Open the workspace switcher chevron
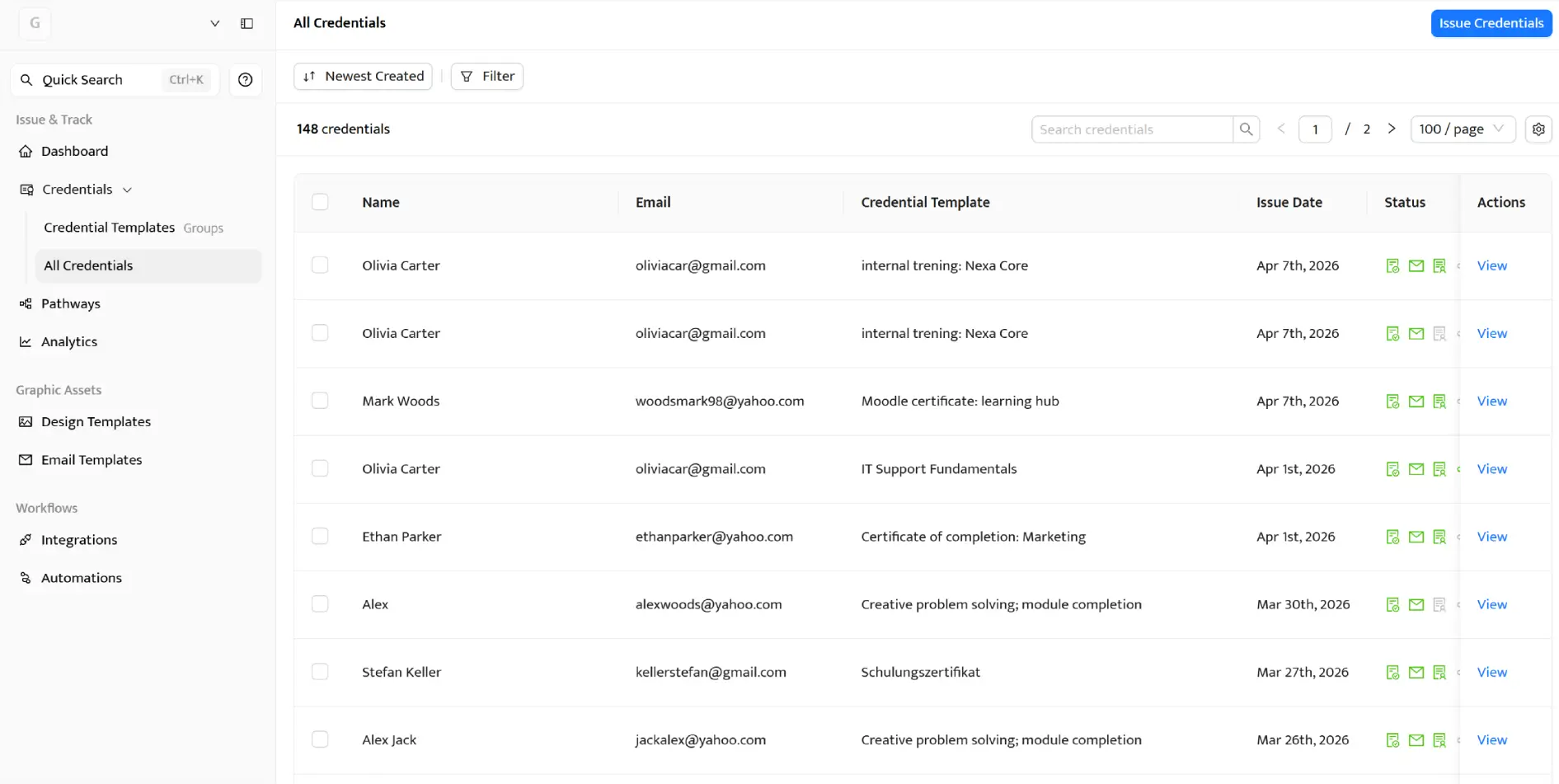 coord(214,23)
